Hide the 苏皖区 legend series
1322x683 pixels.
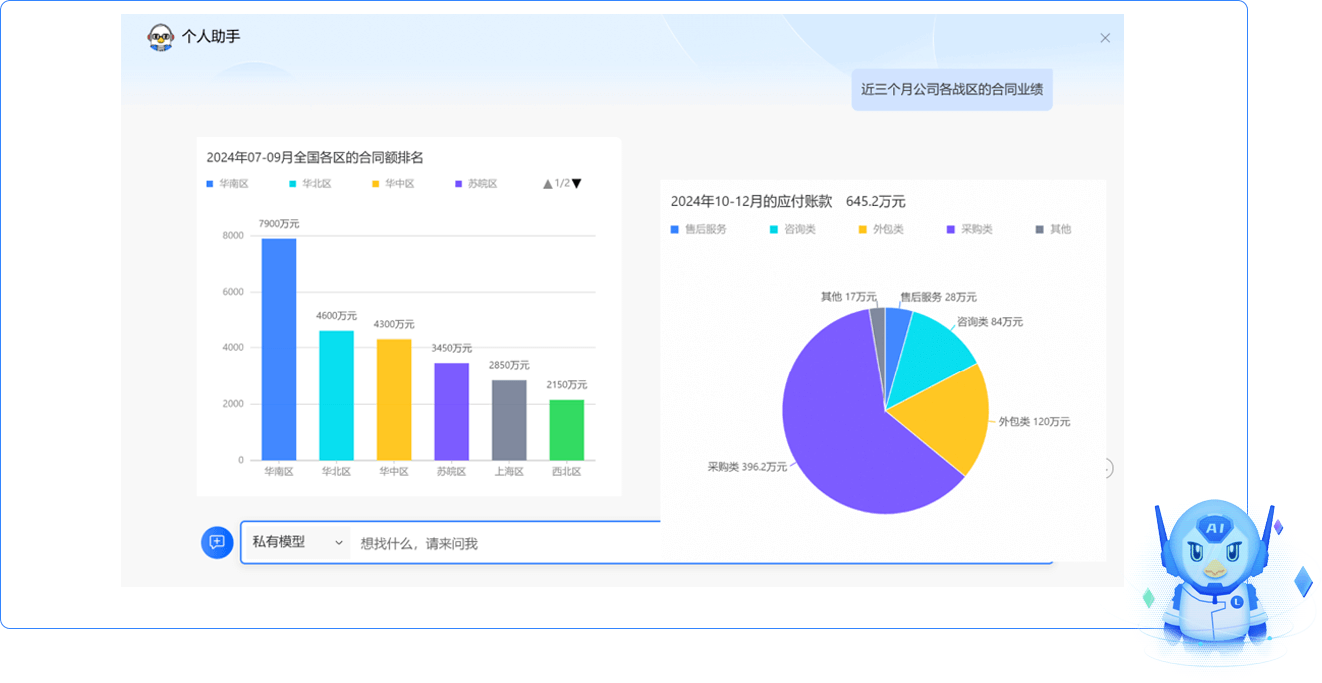476,184
